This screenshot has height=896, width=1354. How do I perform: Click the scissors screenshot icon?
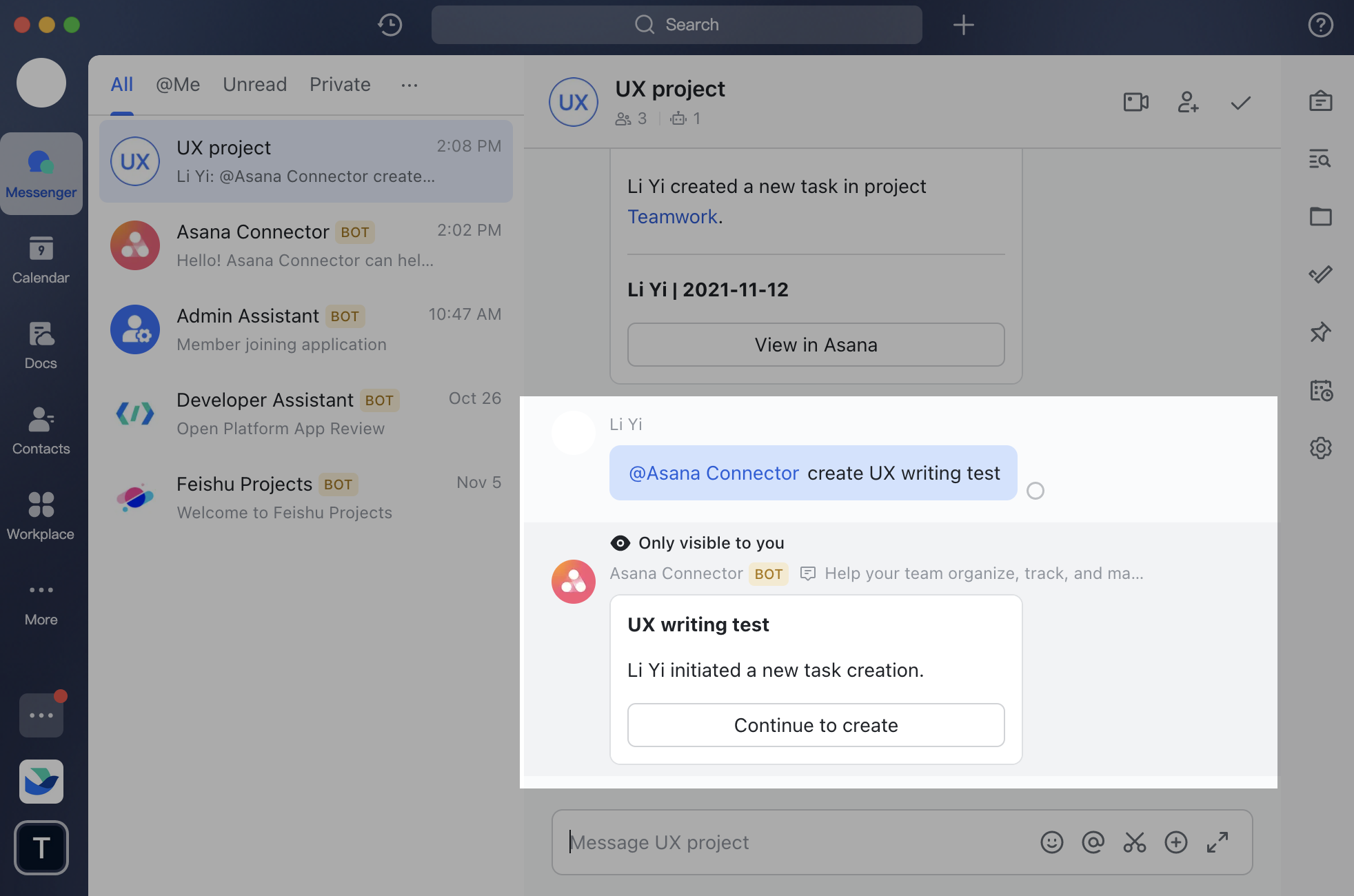click(1134, 842)
